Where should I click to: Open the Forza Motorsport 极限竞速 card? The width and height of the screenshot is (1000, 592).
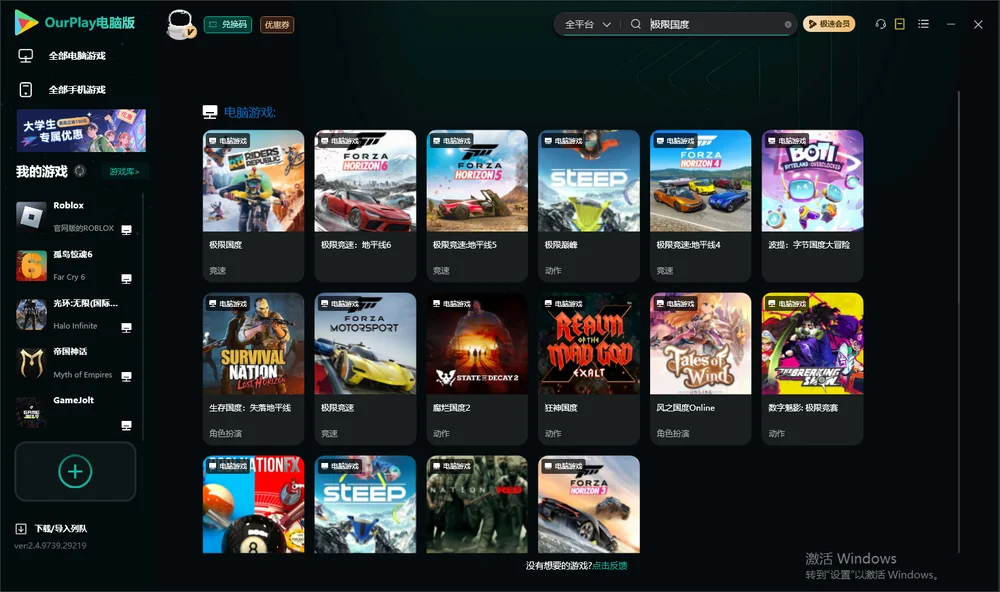(365, 369)
